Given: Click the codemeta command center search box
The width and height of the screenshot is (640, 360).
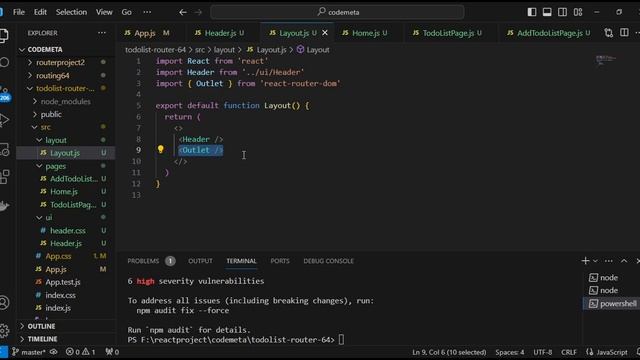Looking at the screenshot, I should (337, 12).
